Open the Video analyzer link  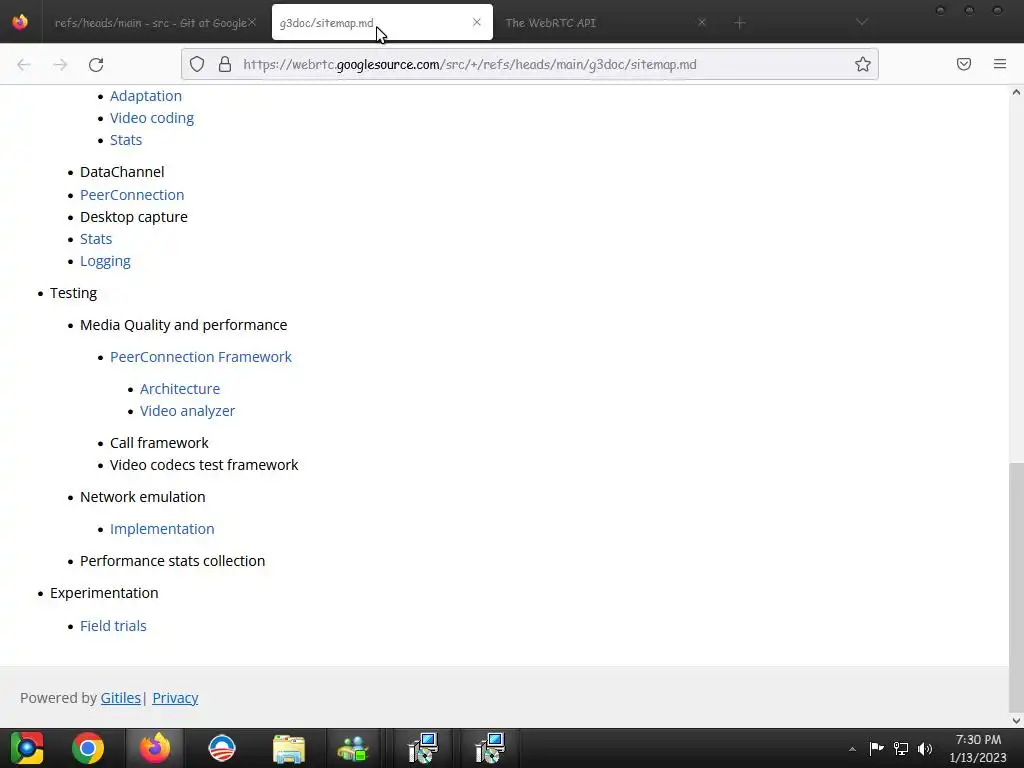click(x=187, y=411)
